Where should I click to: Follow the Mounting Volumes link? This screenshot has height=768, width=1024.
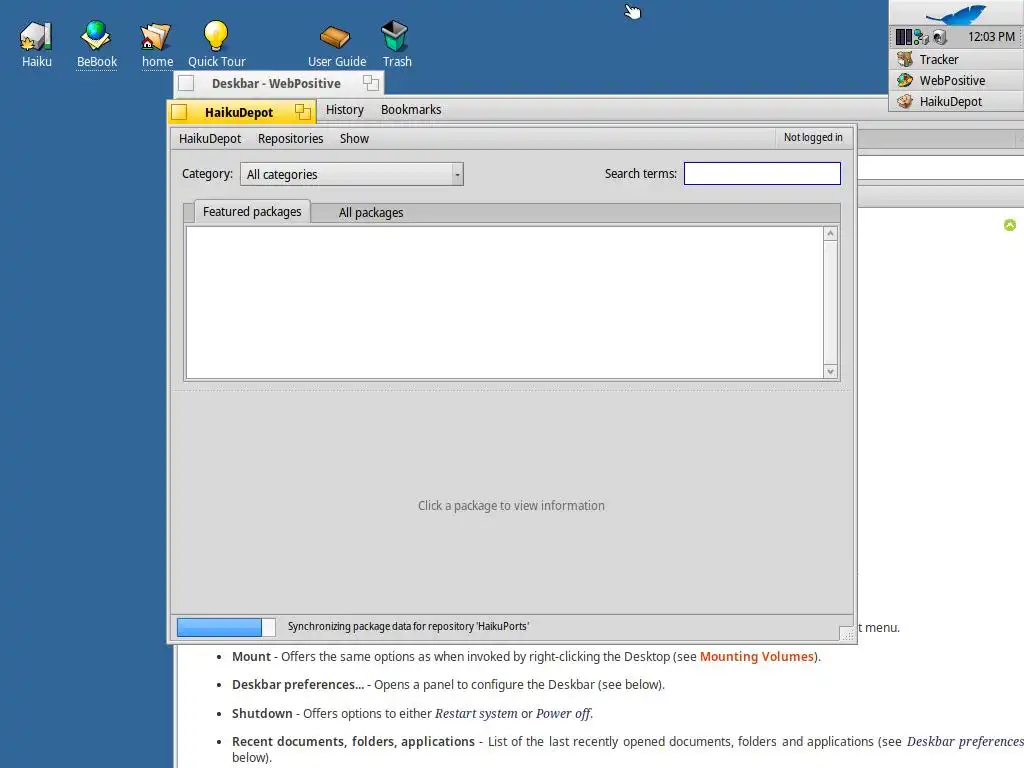[756, 656]
